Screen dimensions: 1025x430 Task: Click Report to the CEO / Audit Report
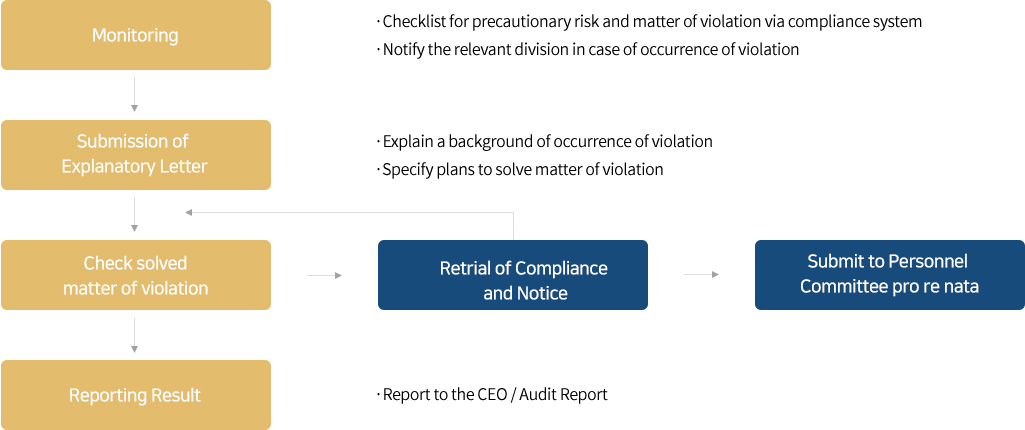click(x=492, y=394)
